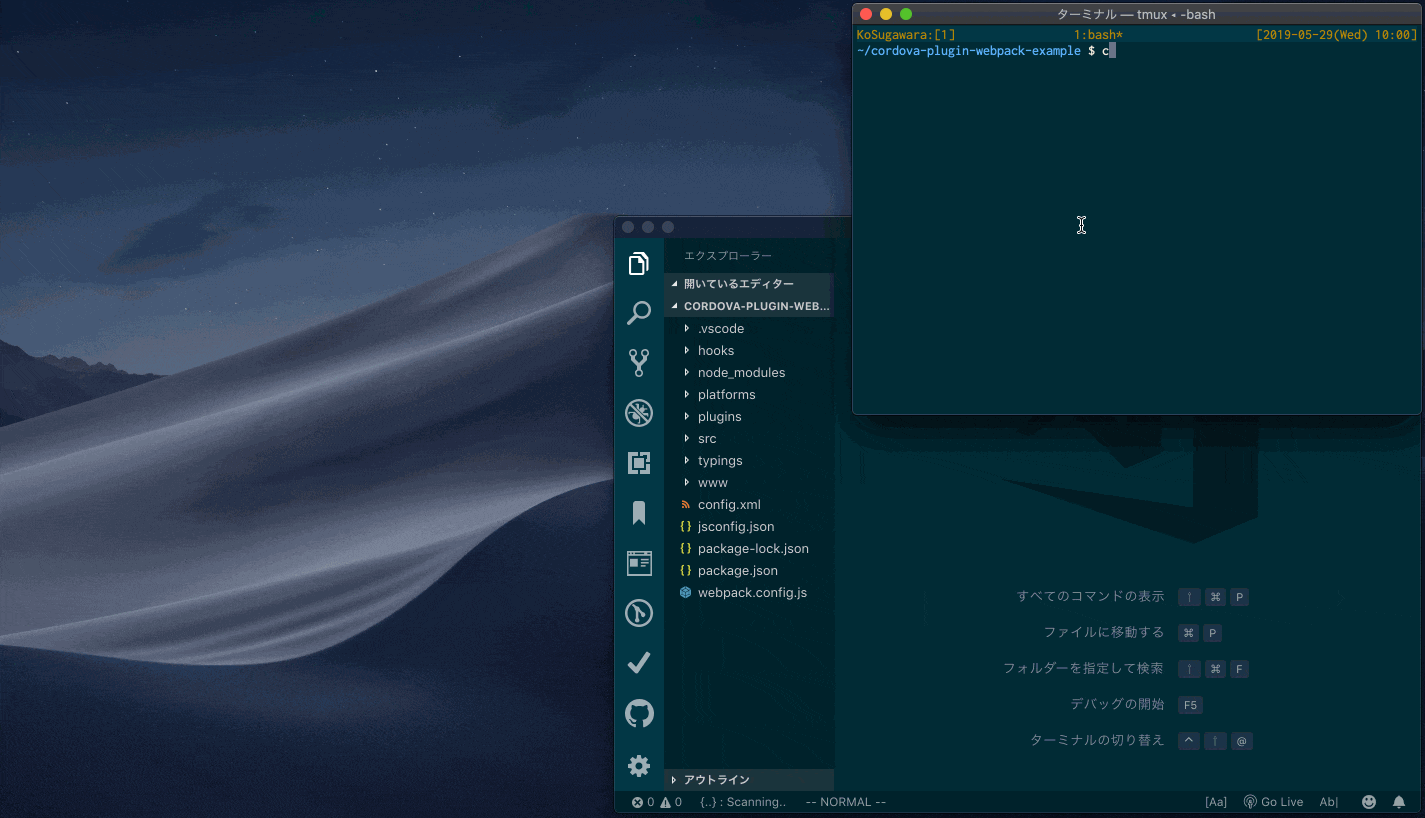The image size is (1425, 818).
Task: Maximize the terminal window with green button
Action: [x=906, y=14]
